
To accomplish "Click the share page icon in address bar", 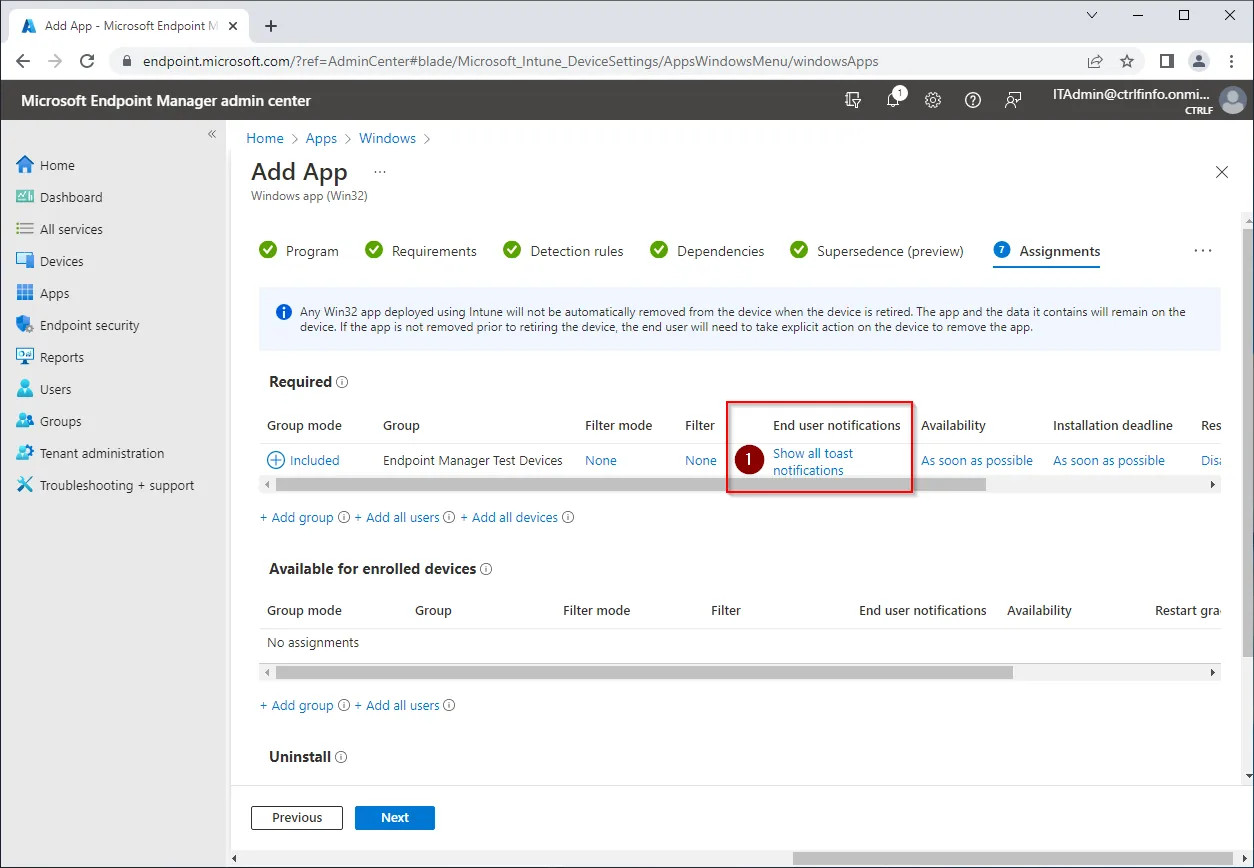I will 1096,61.
